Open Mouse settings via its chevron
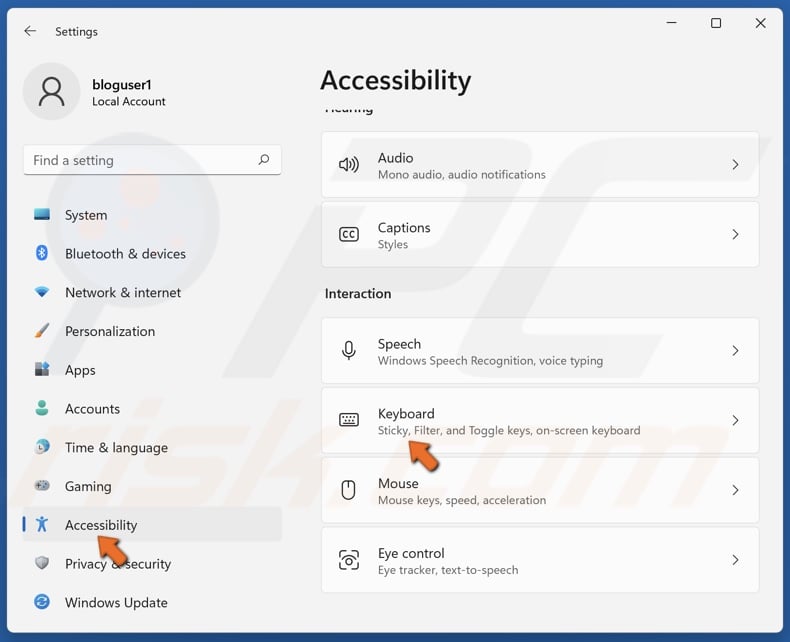Image resolution: width=790 pixels, height=642 pixels. [x=735, y=490]
